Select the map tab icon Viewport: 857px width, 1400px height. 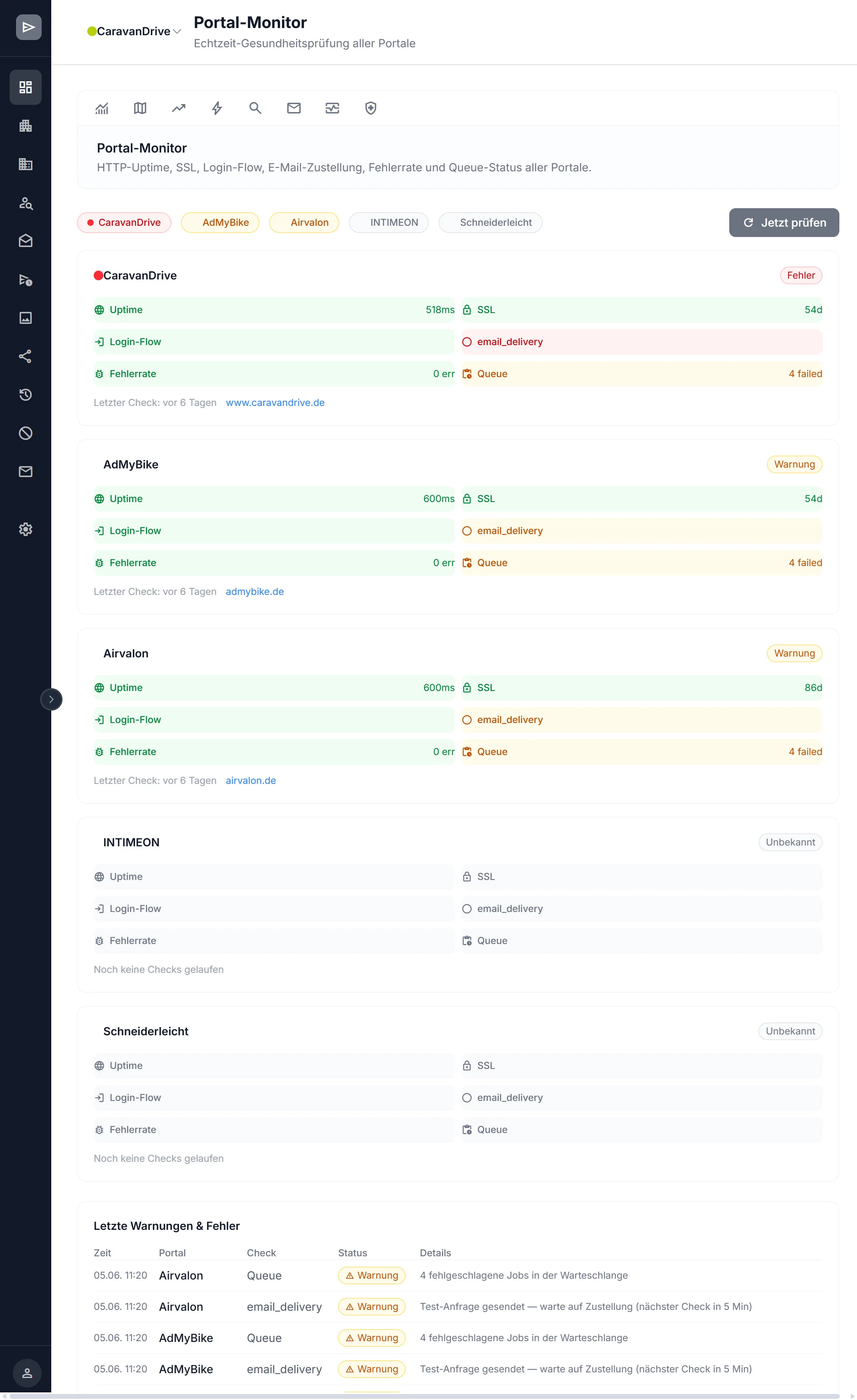click(x=141, y=108)
